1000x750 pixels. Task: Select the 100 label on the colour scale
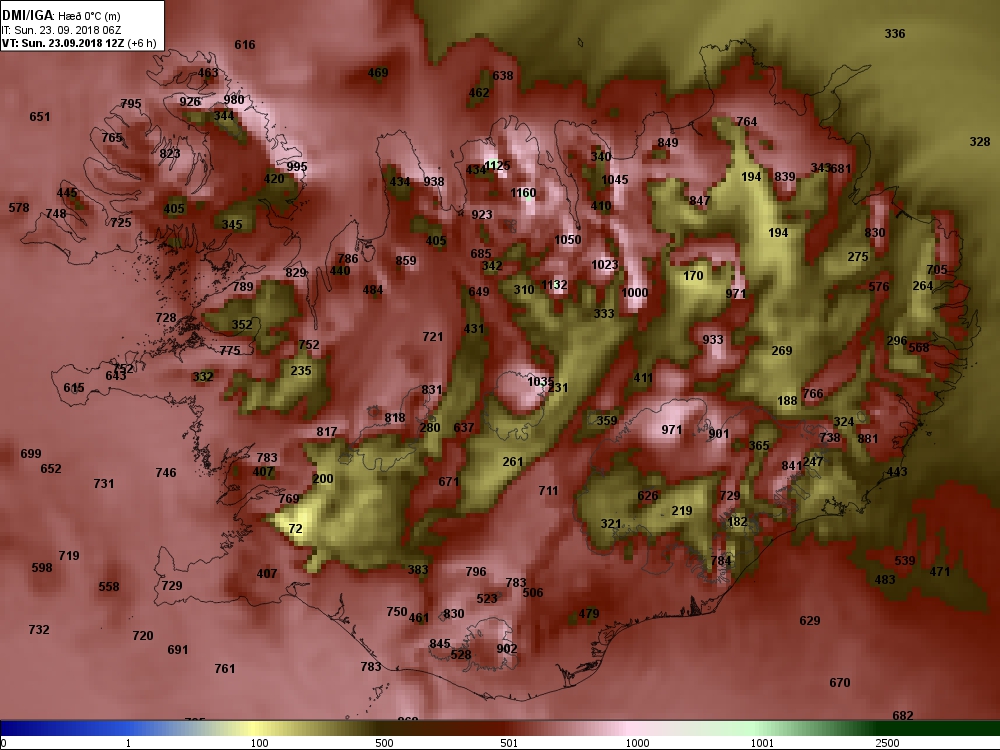[x=259, y=743]
